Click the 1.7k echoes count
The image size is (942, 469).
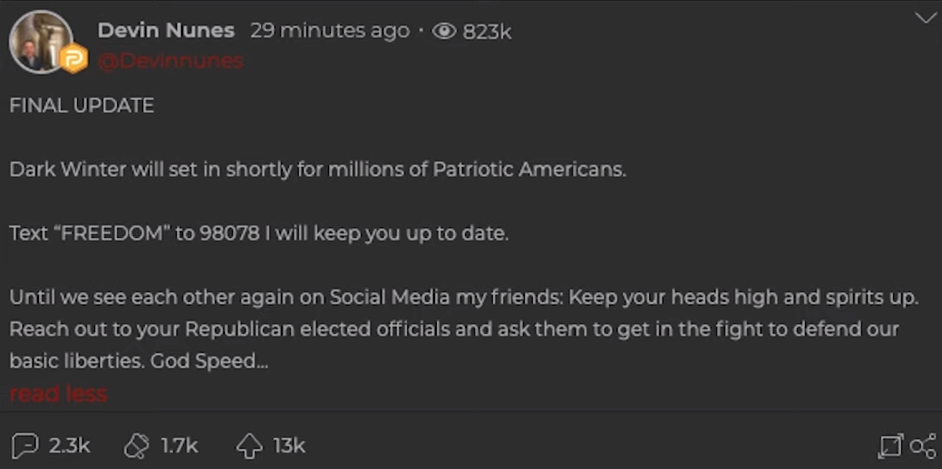(180, 445)
